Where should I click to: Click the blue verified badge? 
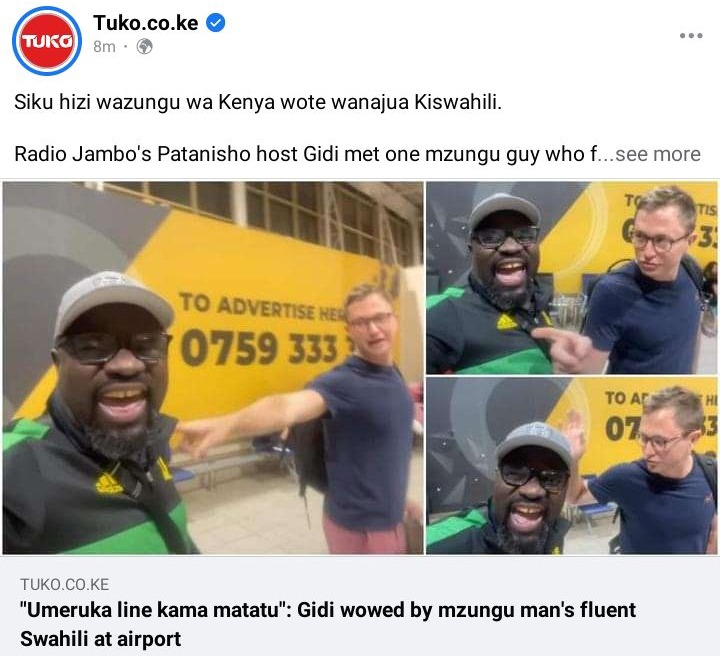click(x=215, y=22)
